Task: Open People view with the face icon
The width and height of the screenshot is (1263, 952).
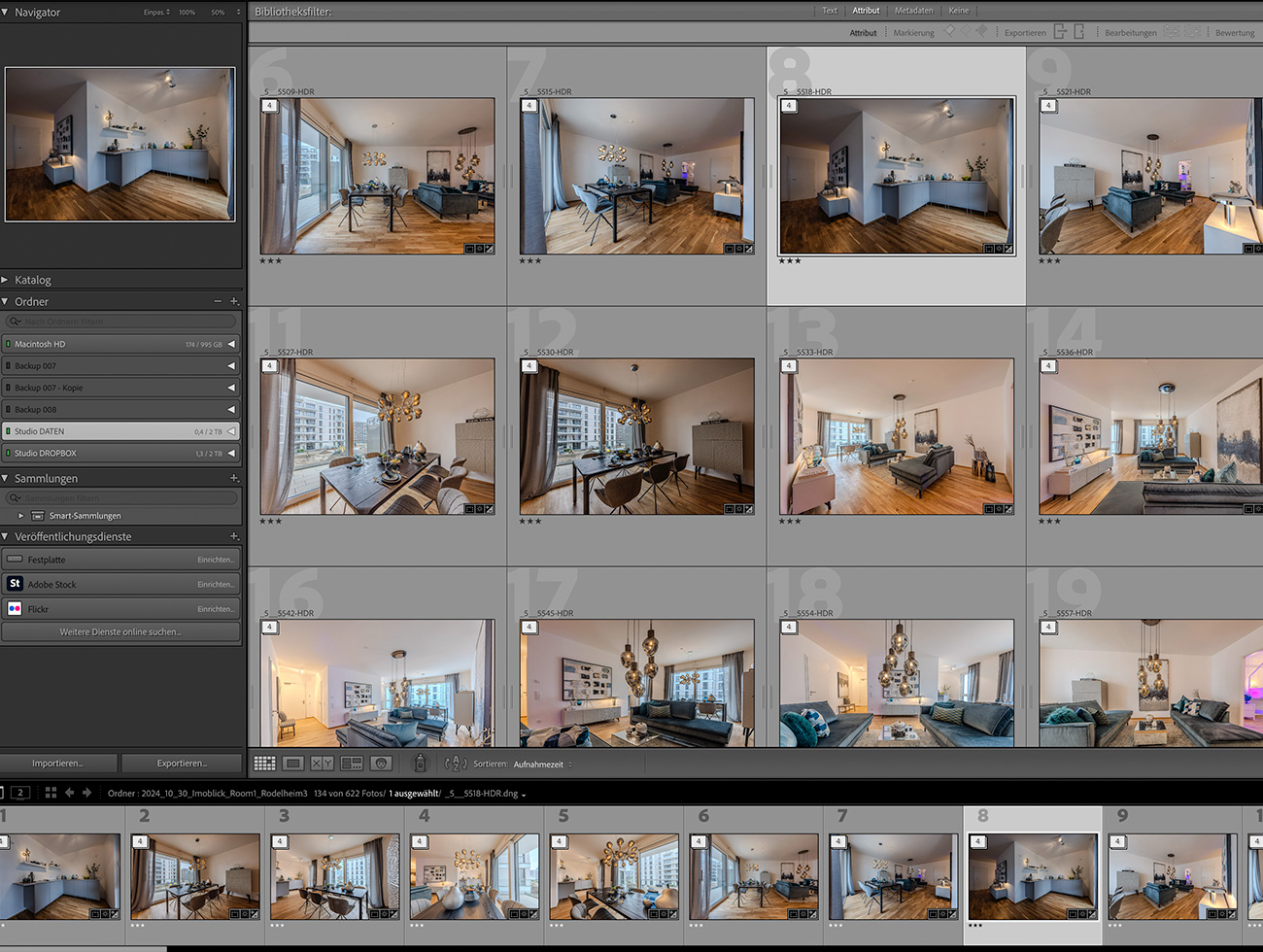Action: (381, 763)
